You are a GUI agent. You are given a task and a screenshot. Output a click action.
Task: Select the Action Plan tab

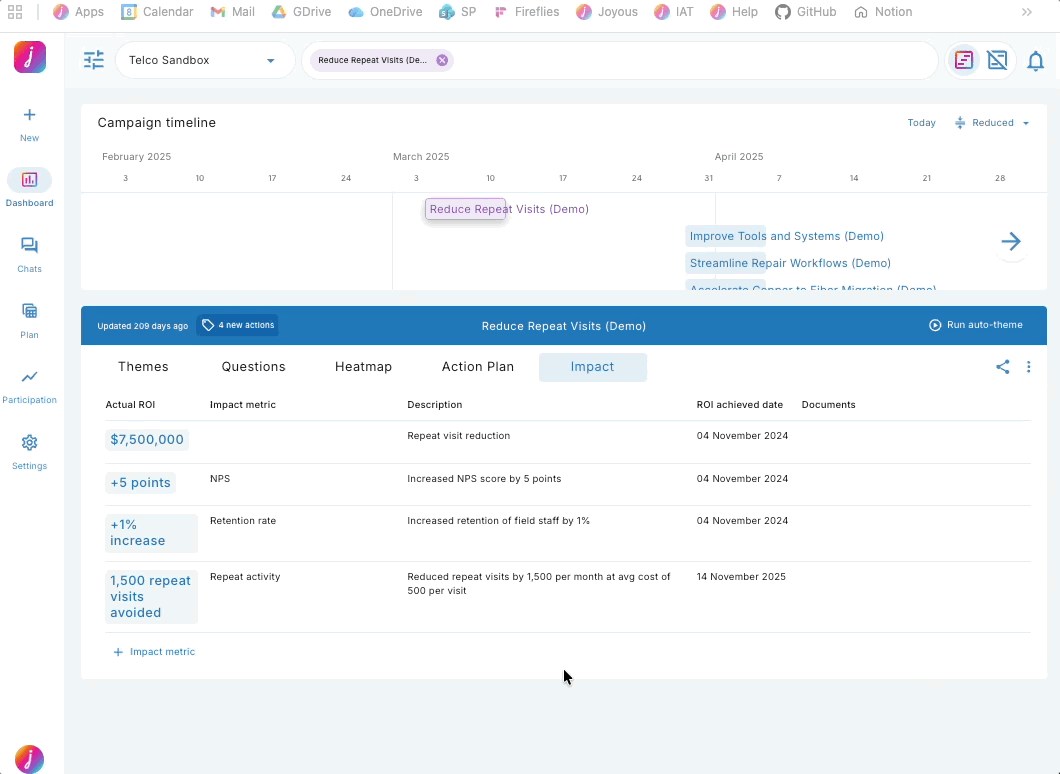click(x=478, y=367)
